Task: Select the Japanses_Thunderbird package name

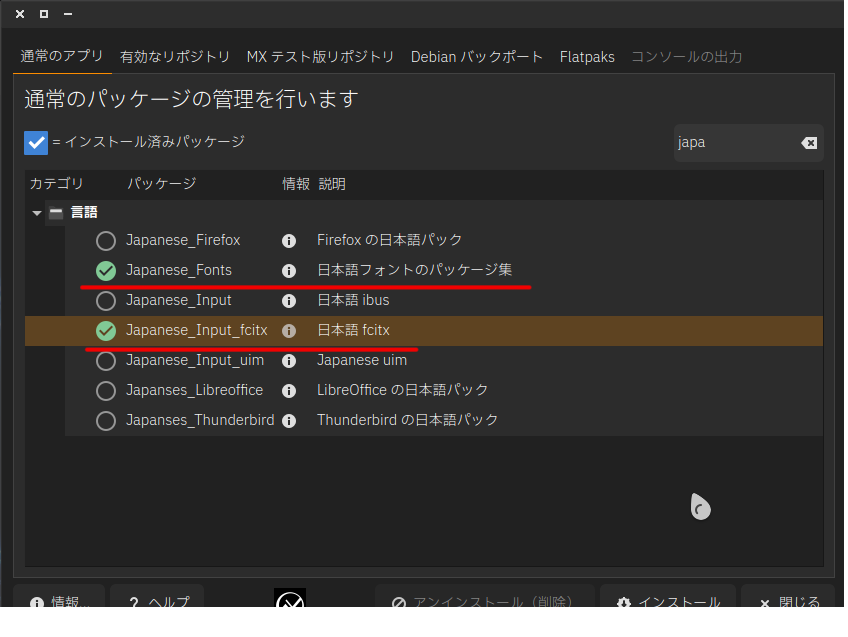Action: (200, 420)
